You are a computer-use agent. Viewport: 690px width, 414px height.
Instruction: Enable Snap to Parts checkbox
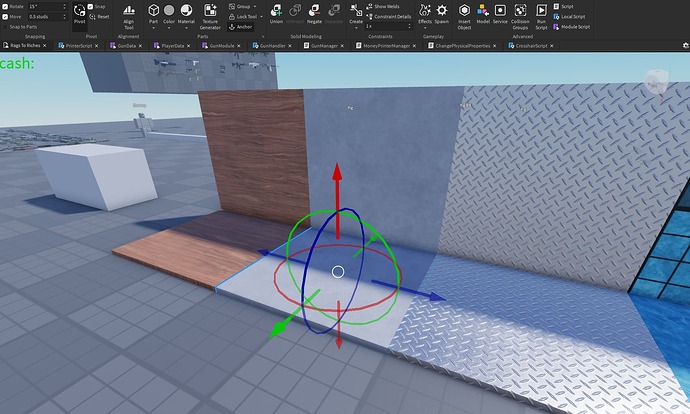click(5, 27)
